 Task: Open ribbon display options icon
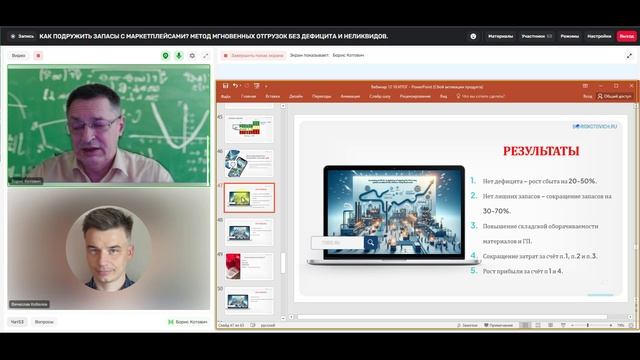[585, 86]
